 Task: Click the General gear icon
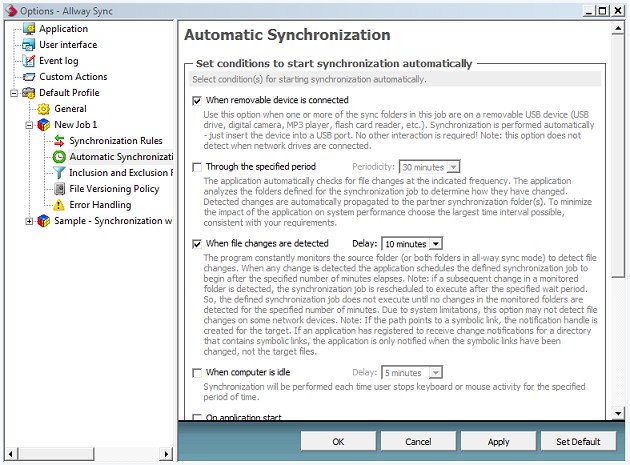tap(43, 109)
